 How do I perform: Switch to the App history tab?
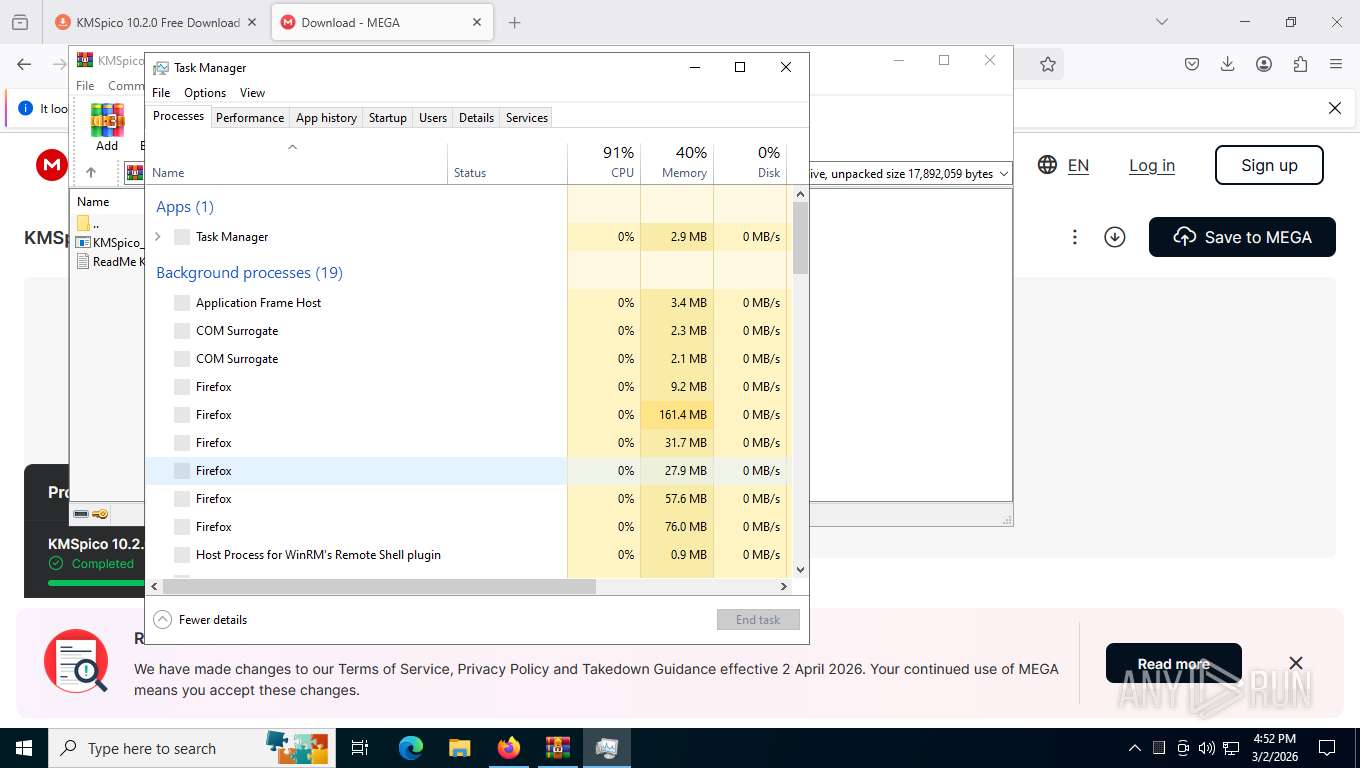click(326, 118)
